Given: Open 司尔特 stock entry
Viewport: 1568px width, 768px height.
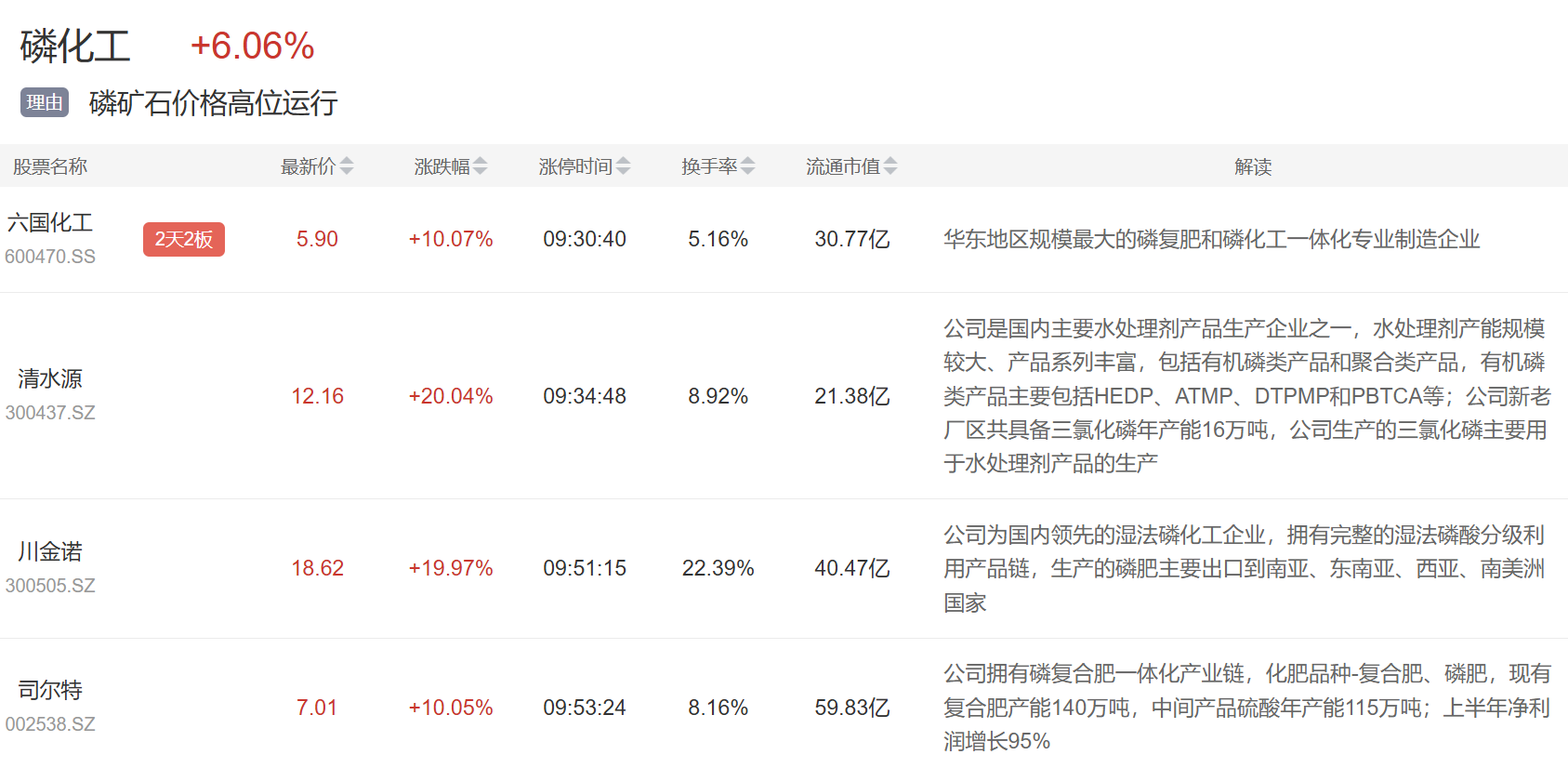Looking at the screenshot, I should 50,690.
